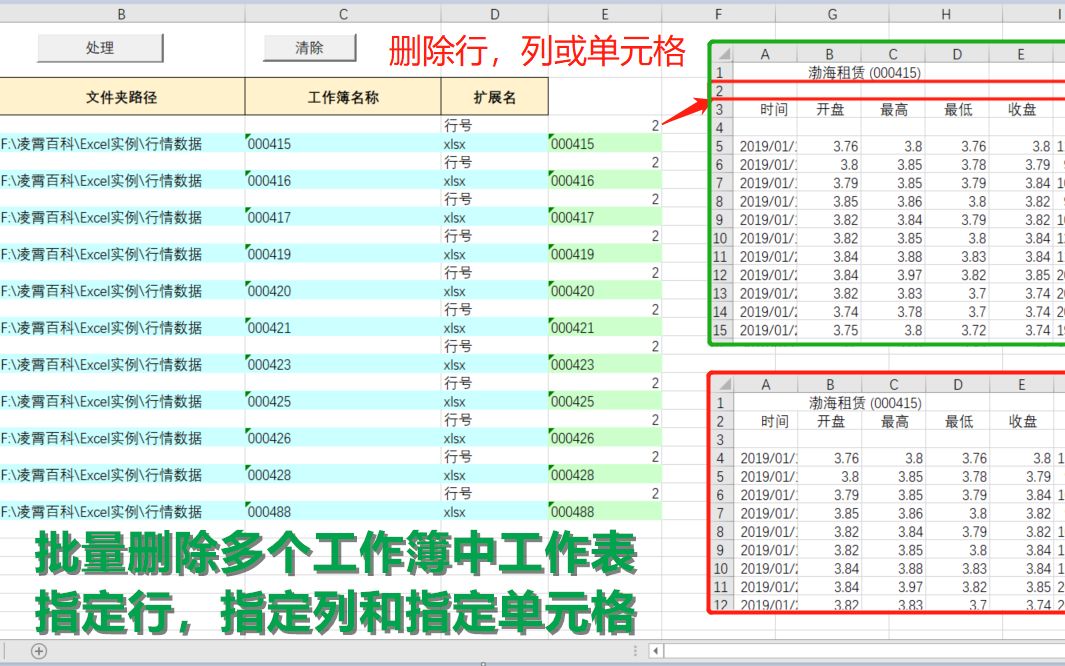Image resolution: width=1065 pixels, height=666 pixels.
Task: Select workbook name cell 000416 in column C
Action: pyautogui.click(x=343, y=180)
